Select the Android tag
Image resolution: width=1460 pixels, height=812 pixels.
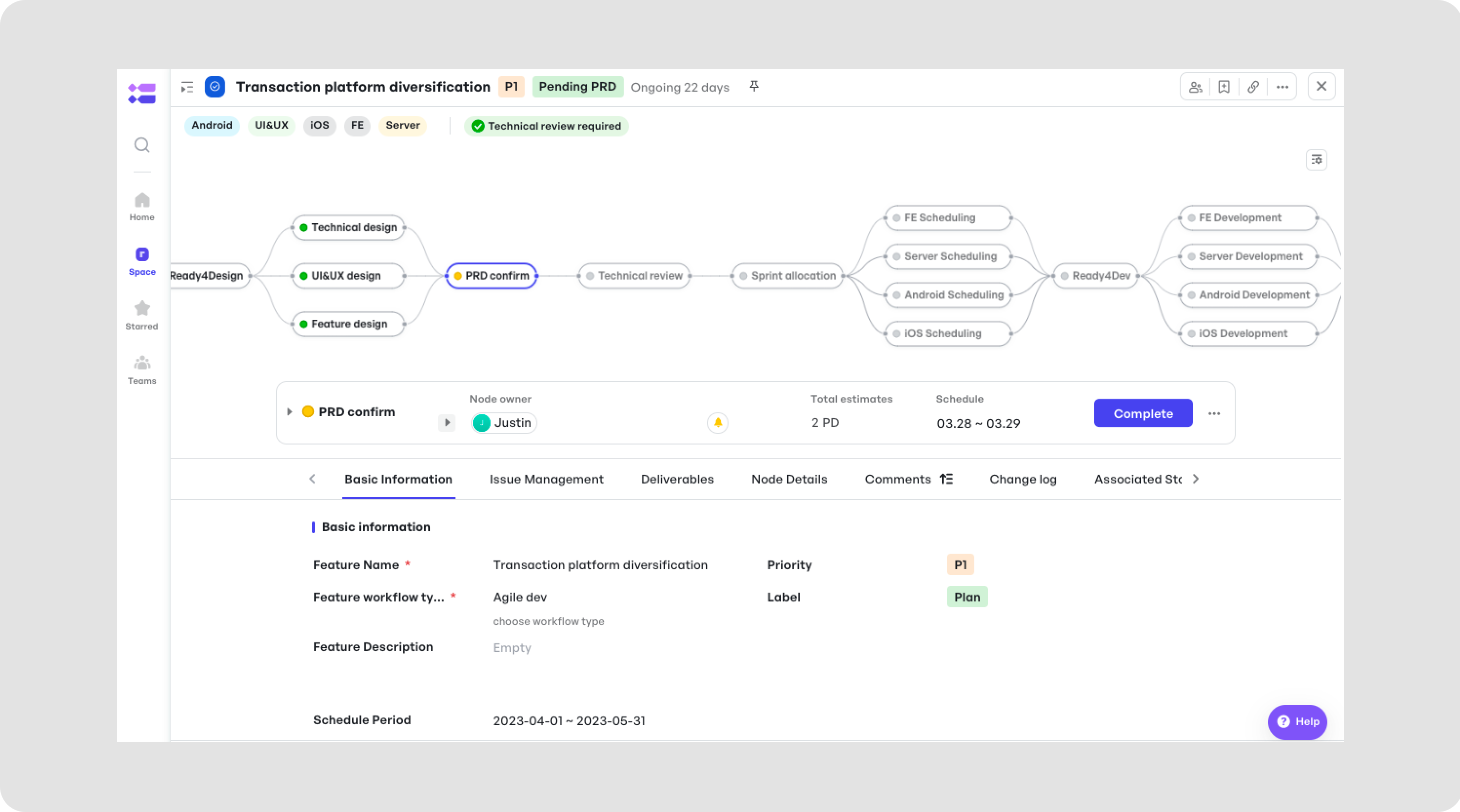[212, 125]
